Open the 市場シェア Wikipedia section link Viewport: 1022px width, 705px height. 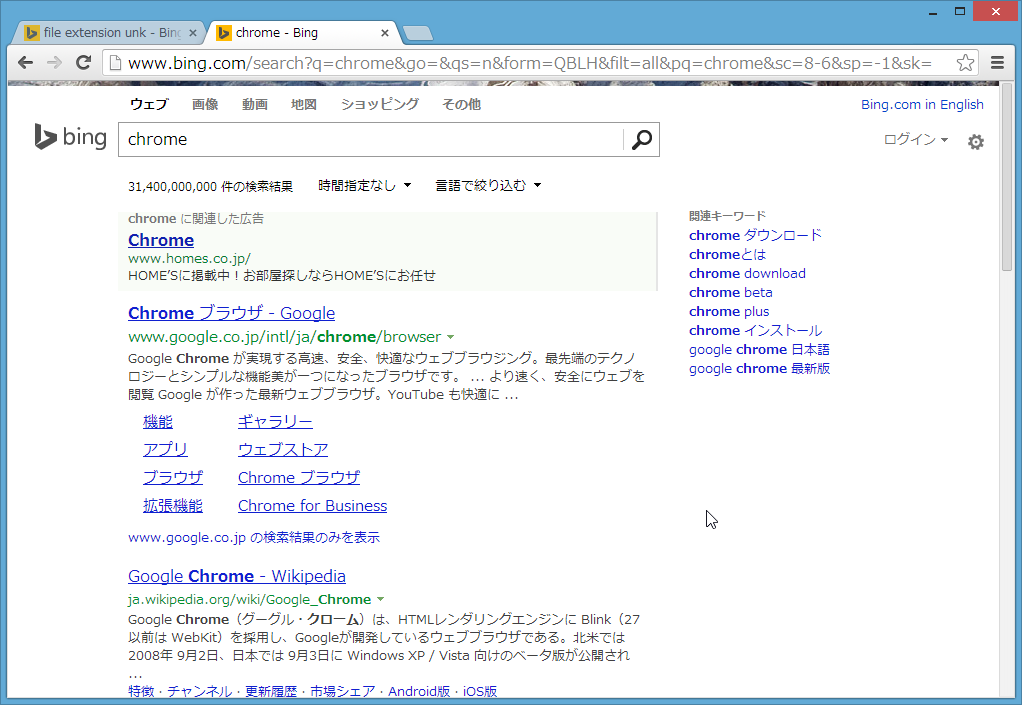click(342, 691)
